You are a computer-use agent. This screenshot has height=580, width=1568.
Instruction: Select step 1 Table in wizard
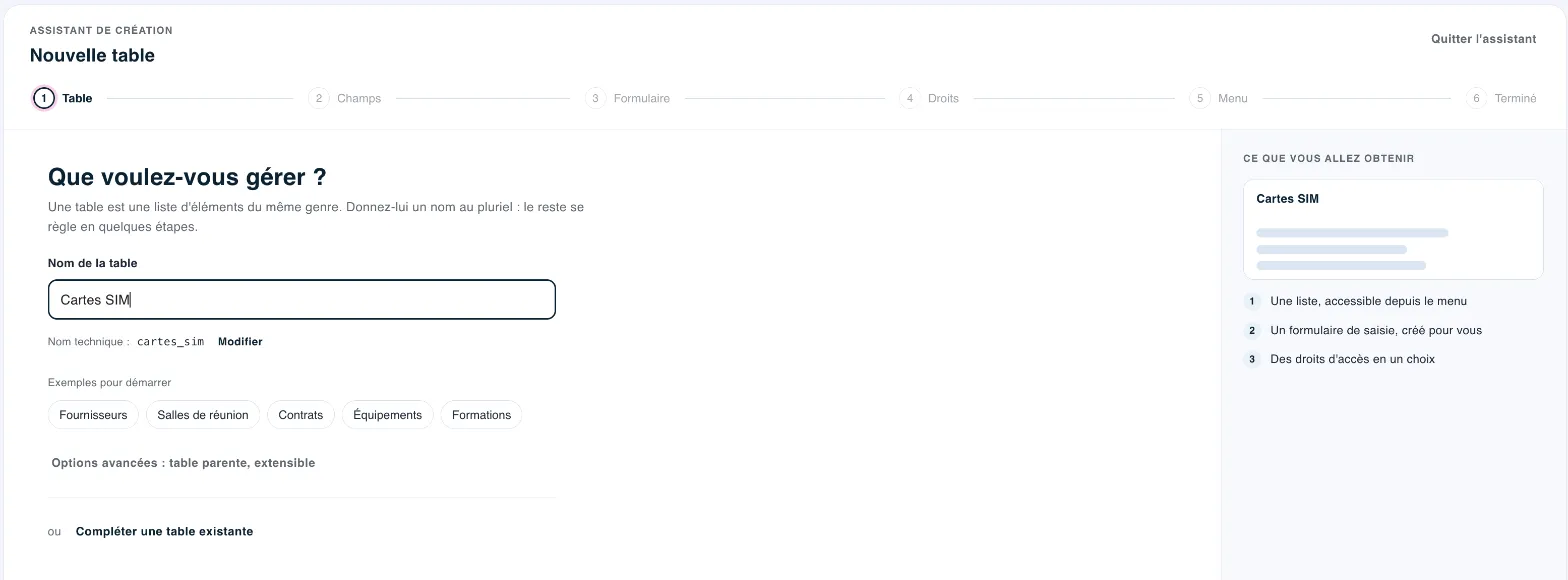coord(63,98)
